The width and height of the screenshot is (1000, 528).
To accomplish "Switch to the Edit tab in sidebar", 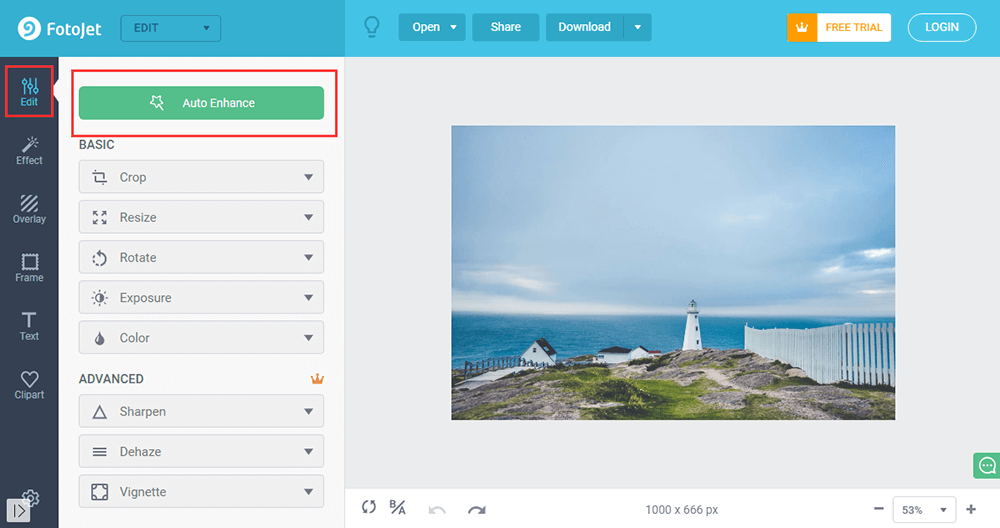I will pyautogui.click(x=29, y=92).
